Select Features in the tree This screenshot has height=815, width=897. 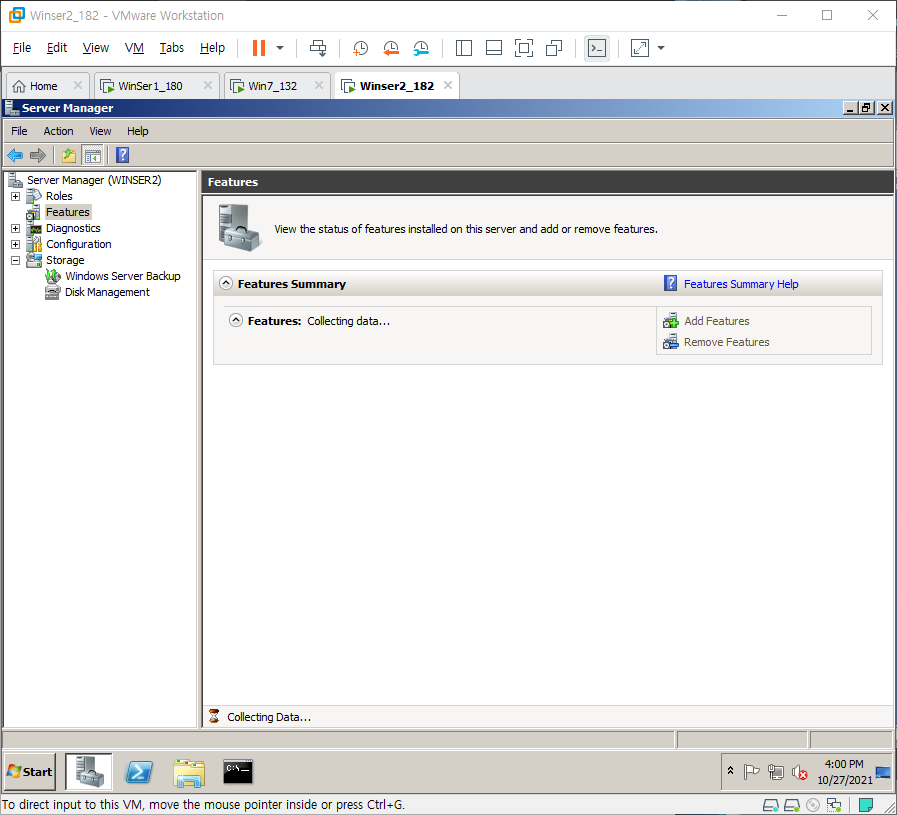68,212
